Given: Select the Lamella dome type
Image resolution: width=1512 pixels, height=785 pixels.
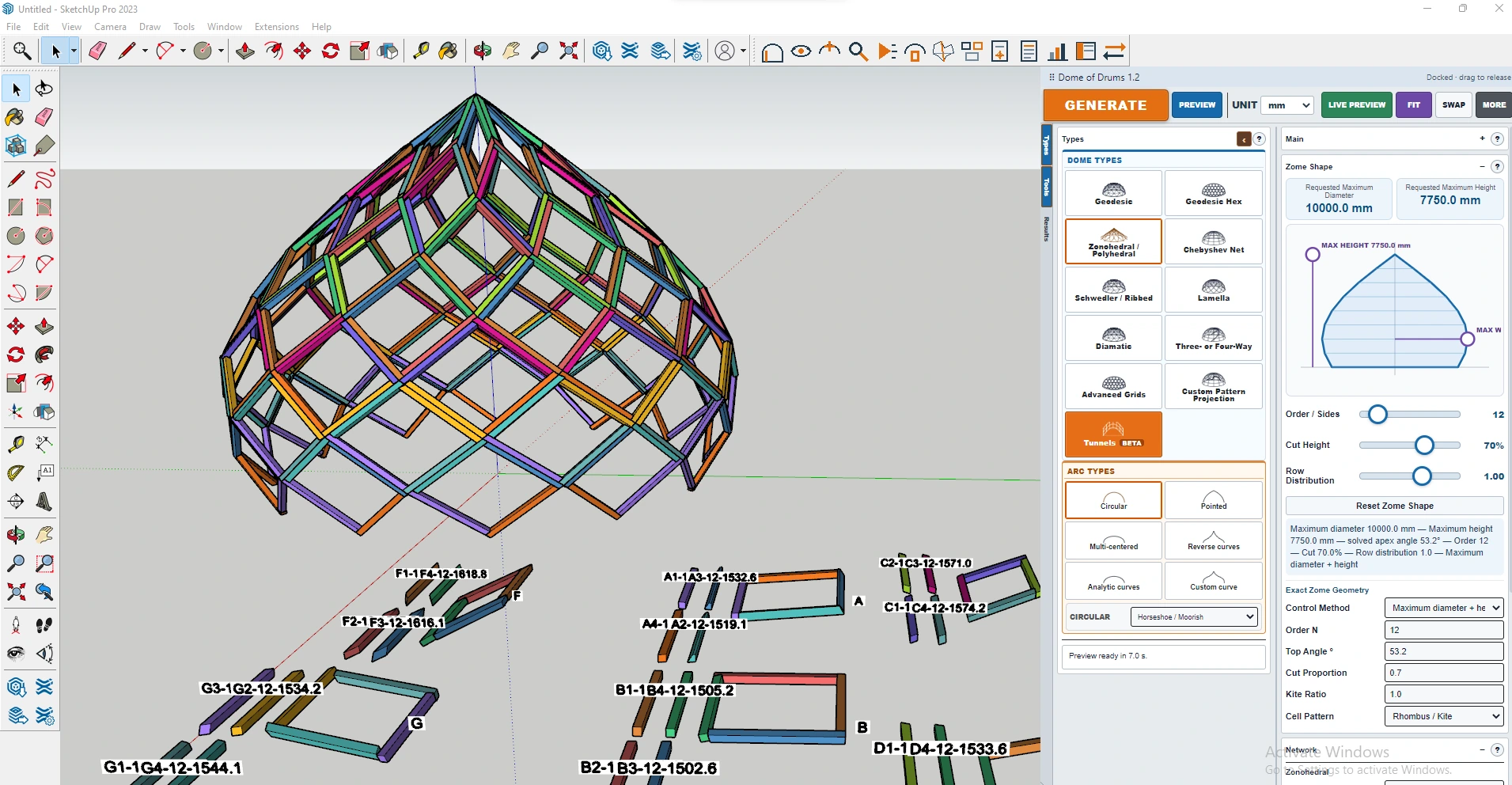Looking at the screenshot, I should pos(1214,290).
